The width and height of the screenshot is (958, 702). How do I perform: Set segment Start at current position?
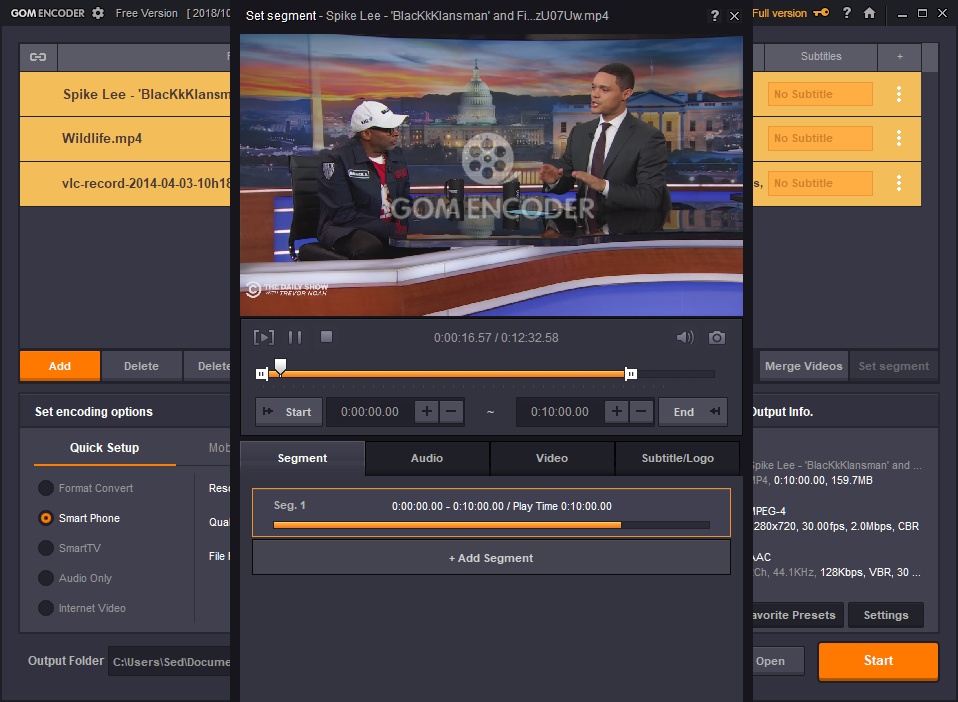coord(289,412)
